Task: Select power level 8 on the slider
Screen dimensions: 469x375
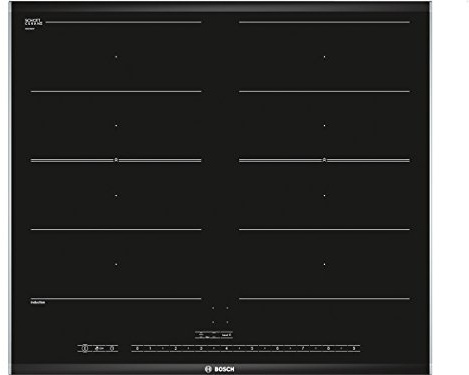Action: (328, 349)
